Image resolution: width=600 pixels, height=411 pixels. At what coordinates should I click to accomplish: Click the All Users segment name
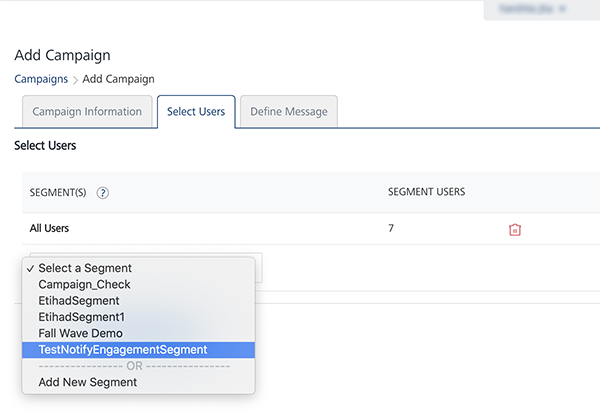pos(49,229)
